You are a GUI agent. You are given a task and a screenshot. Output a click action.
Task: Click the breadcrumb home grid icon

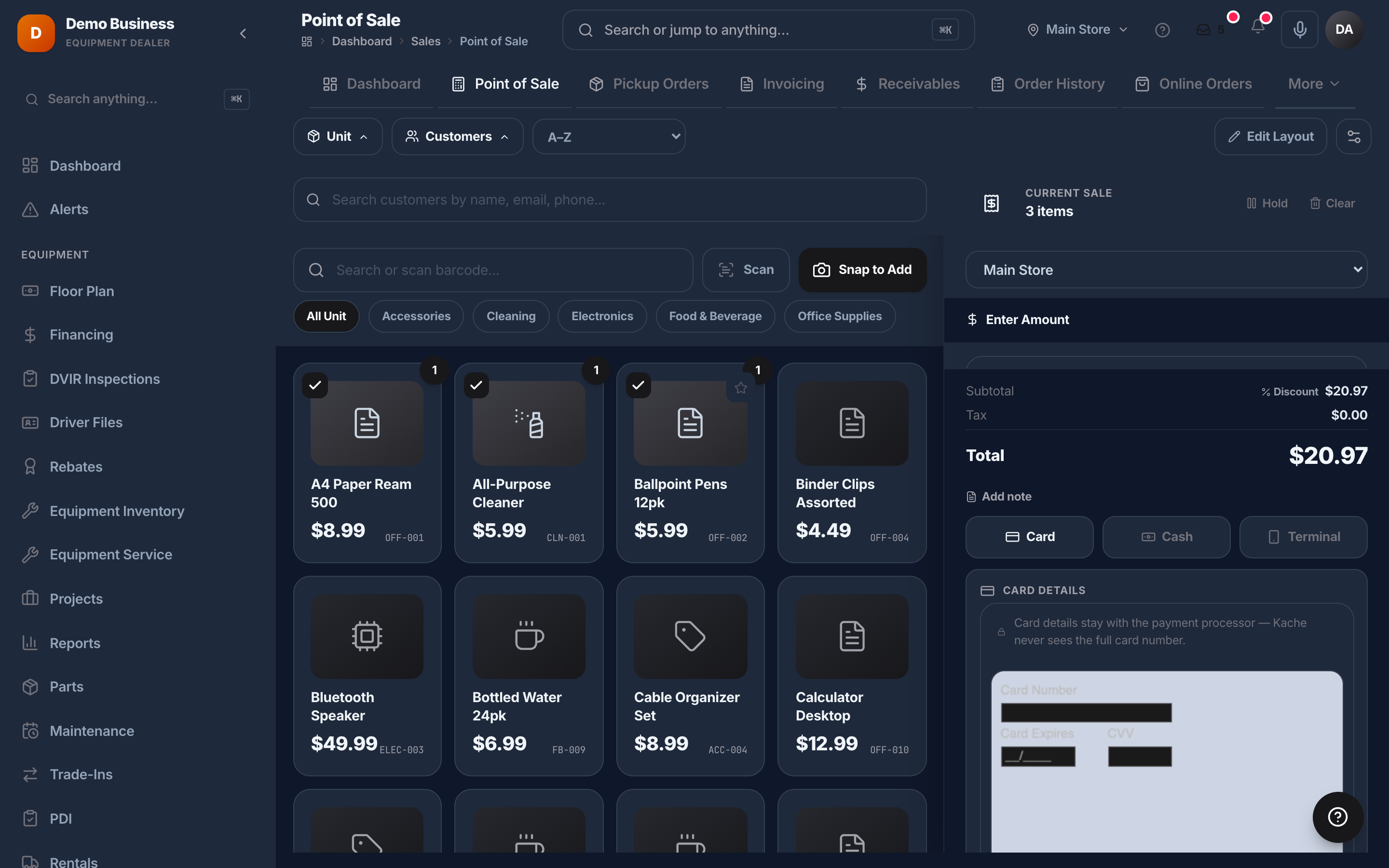[x=307, y=41]
